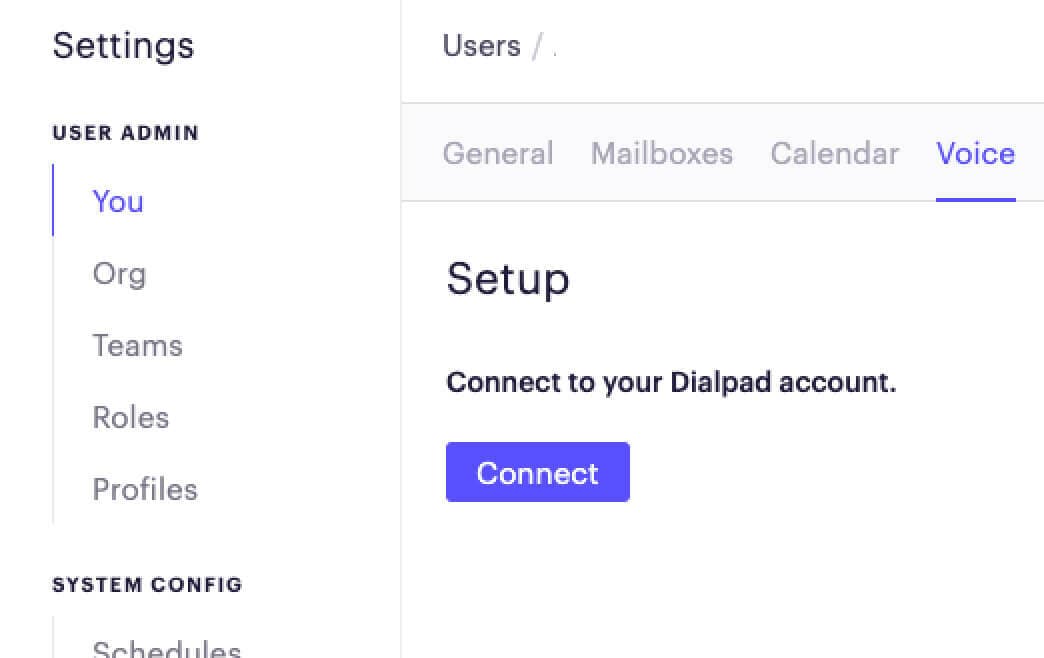Screen dimensions: 1044x658
Task: Open Users via the breadcrumb link
Action: click(x=481, y=46)
